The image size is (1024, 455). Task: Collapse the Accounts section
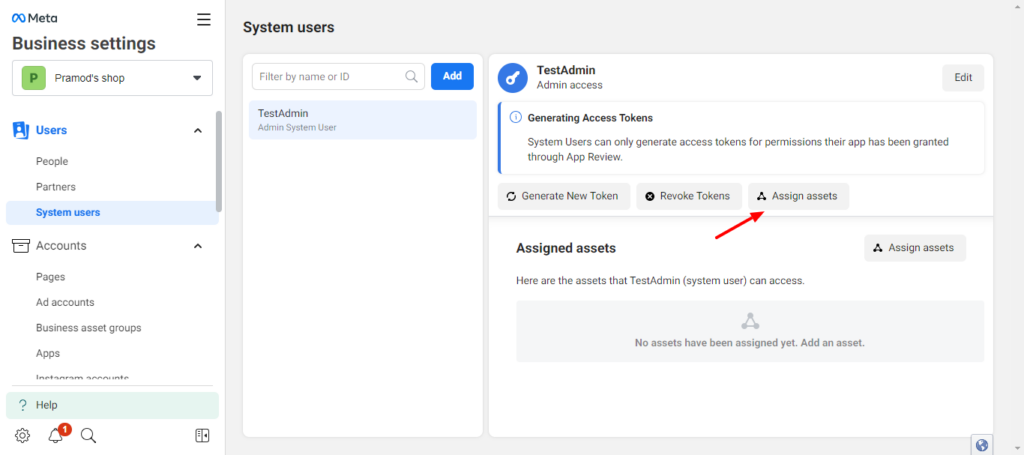pyautogui.click(x=197, y=246)
